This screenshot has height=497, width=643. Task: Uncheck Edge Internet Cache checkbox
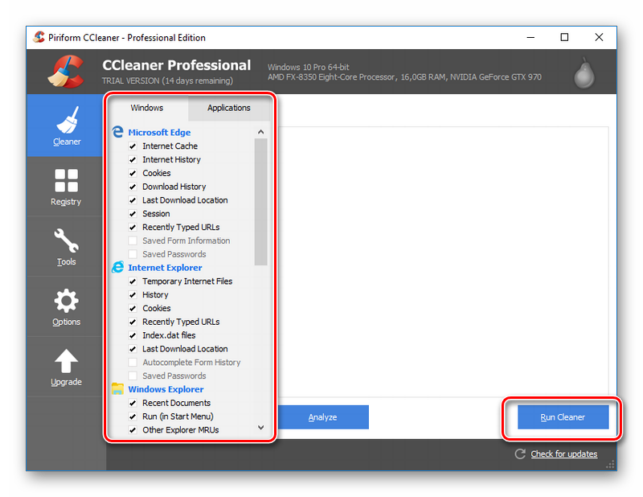coord(132,146)
